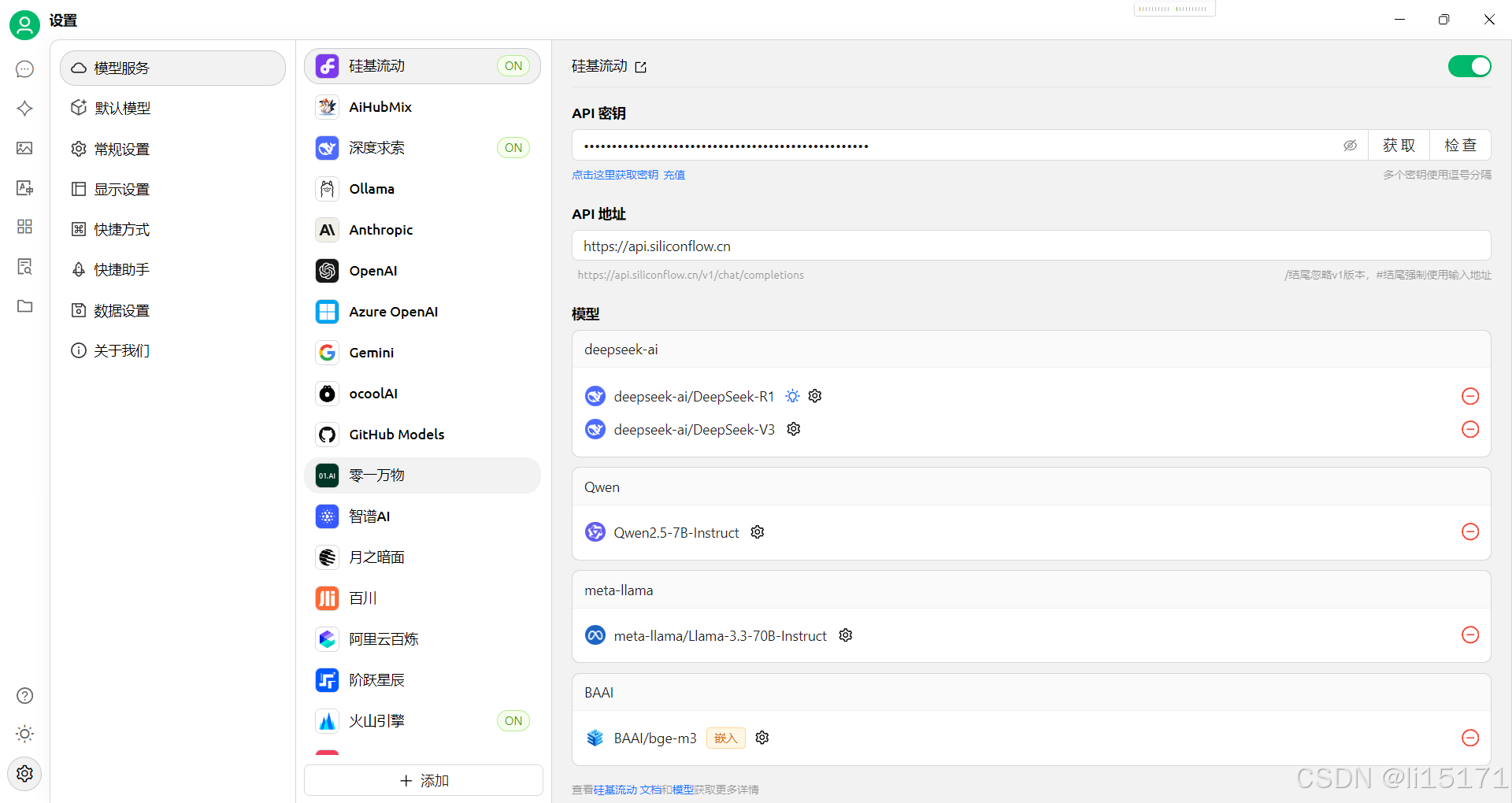Remove BAAI/bge-m3 with minus icon
Image resolution: width=1512 pixels, height=803 pixels.
tap(1469, 738)
